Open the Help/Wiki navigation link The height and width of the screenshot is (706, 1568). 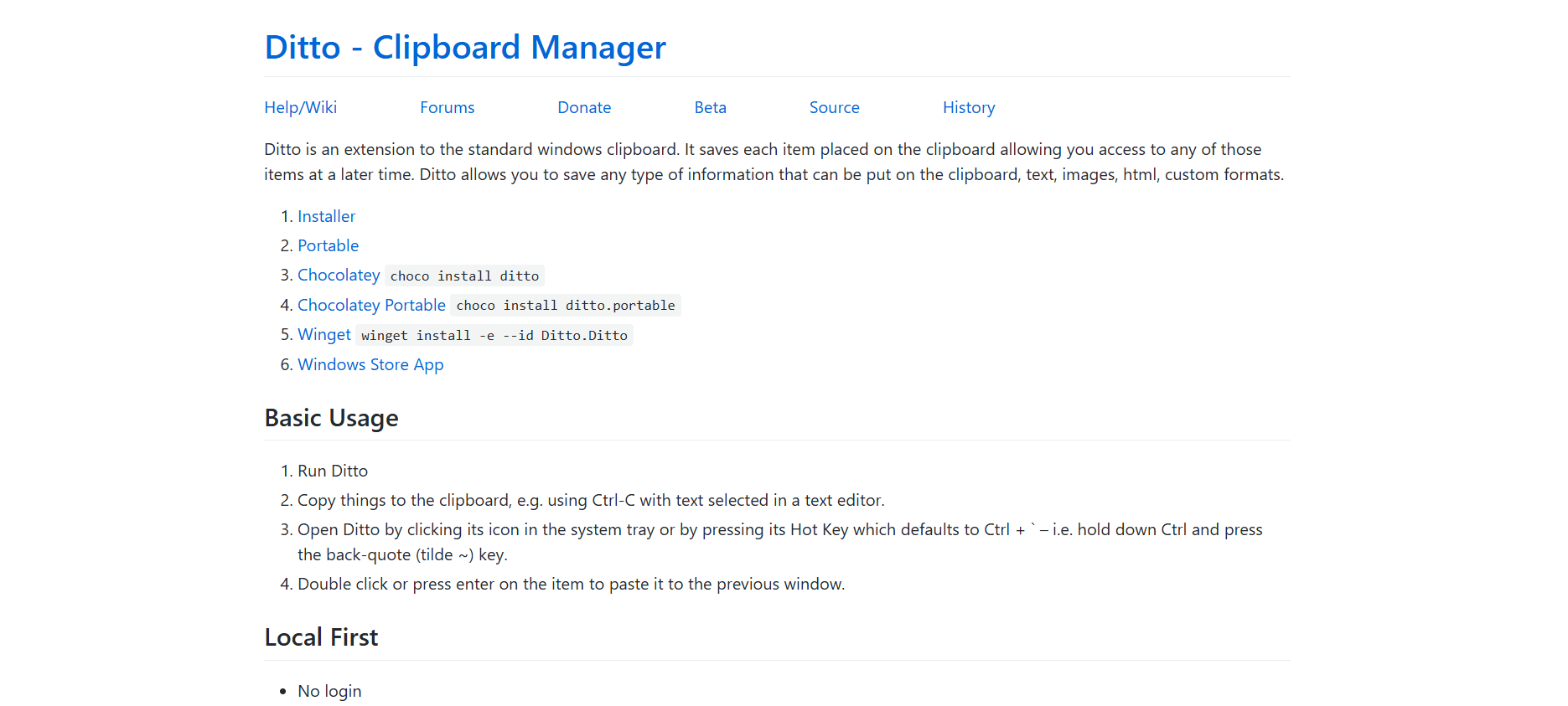coord(300,107)
